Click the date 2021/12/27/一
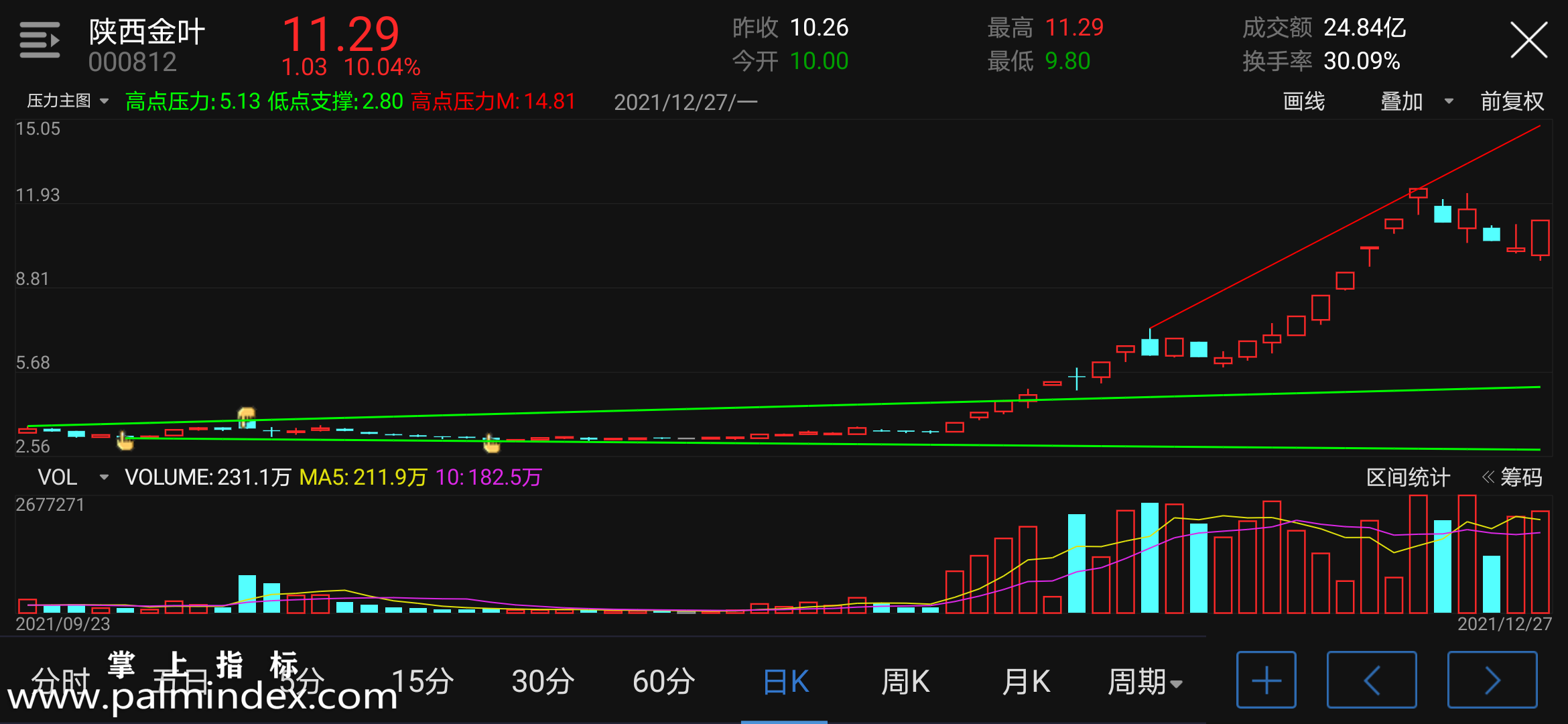Screen dimensions: 1568x724 coord(686,102)
